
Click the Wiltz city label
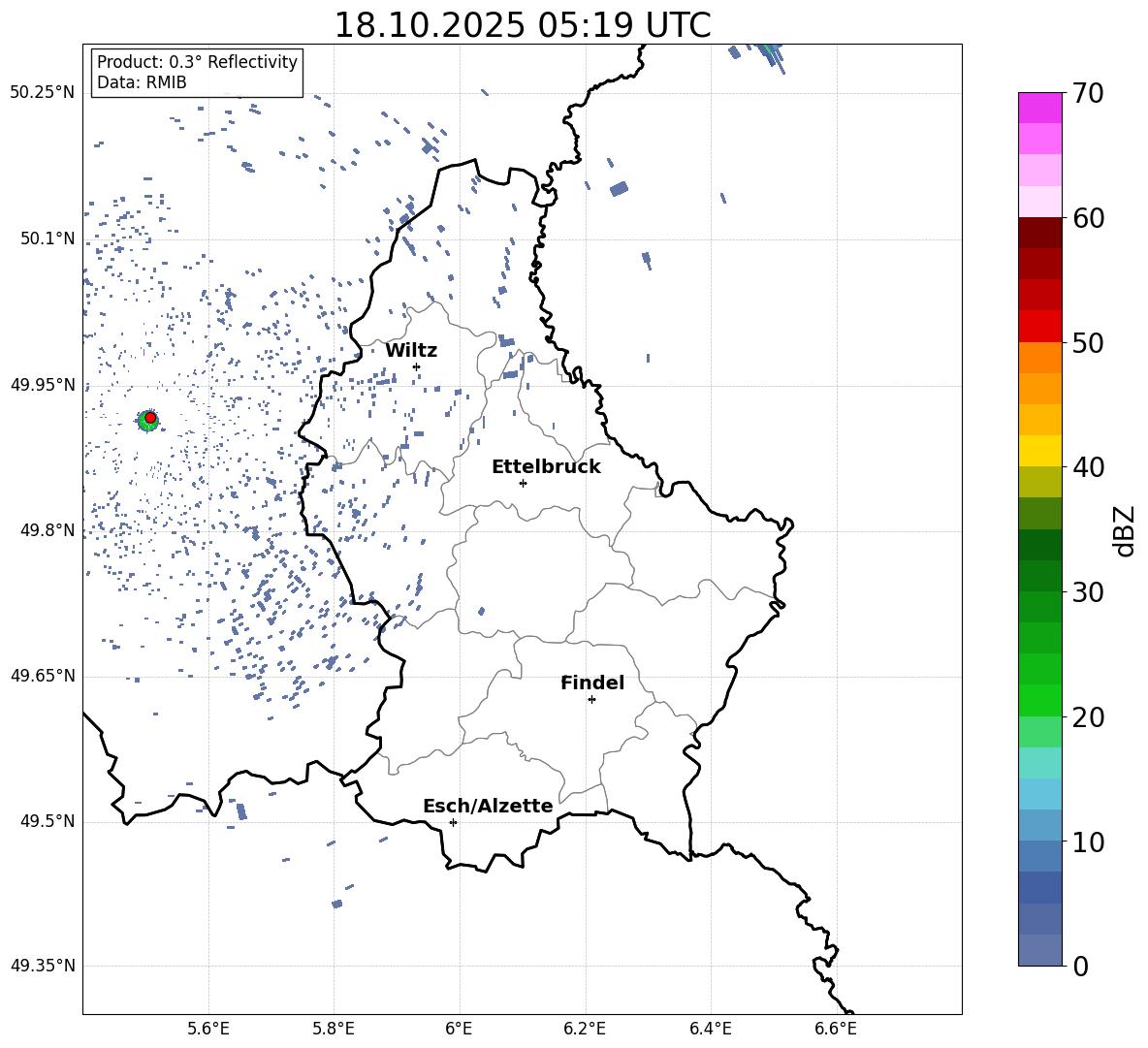click(411, 351)
